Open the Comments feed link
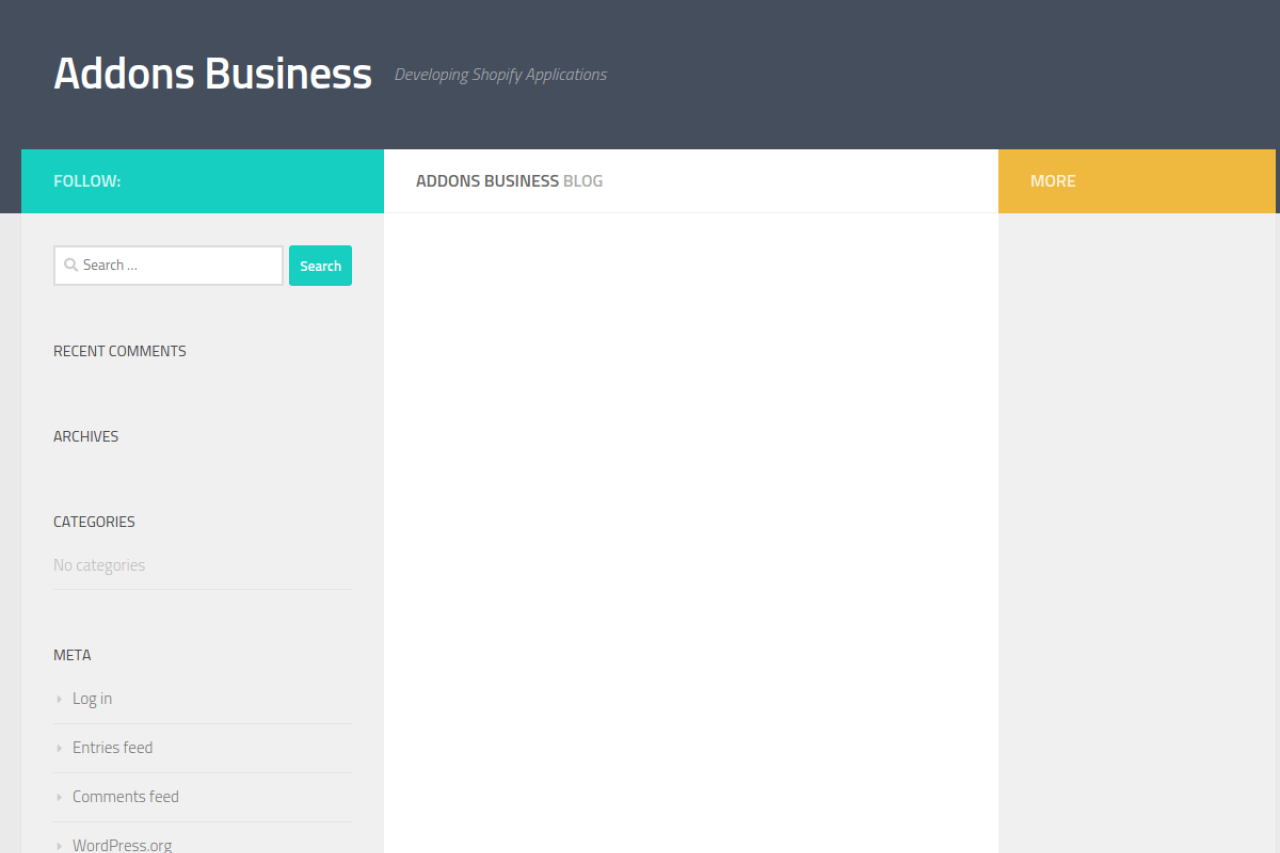The width and height of the screenshot is (1280, 853). click(x=125, y=797)
